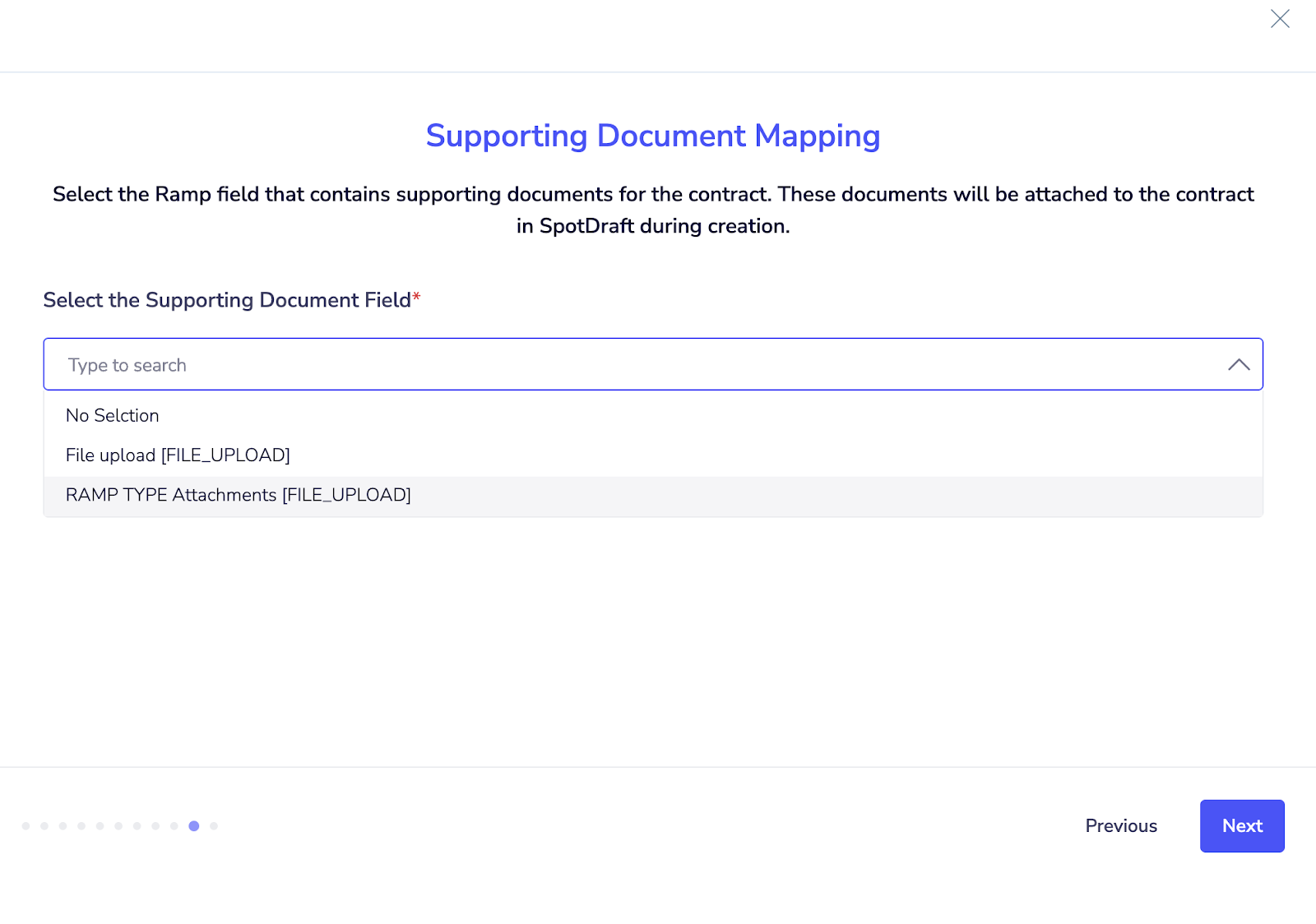
Task: Pick 'RAMP TYPE Attachments [FILE_UPLOAD]' option
Action: tap(653, 495)
